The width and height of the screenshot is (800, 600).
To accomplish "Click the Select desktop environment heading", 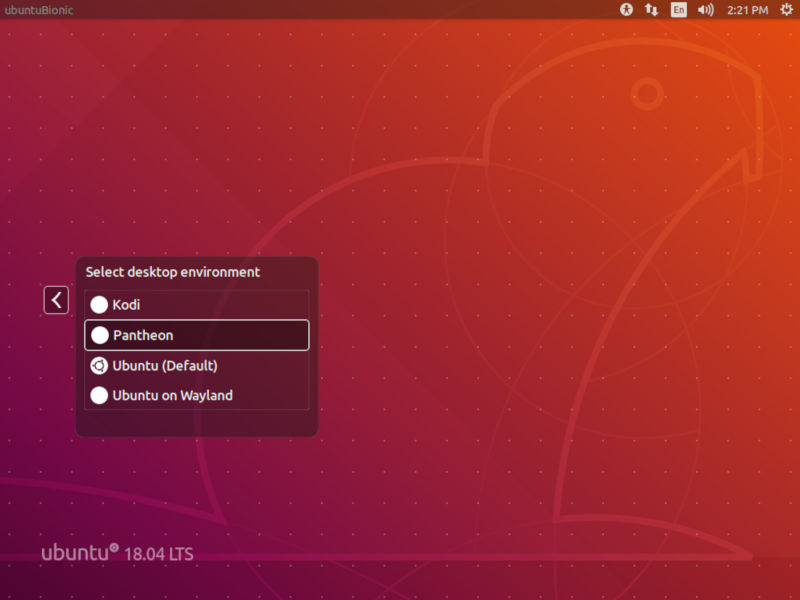I will click(173, 272).
